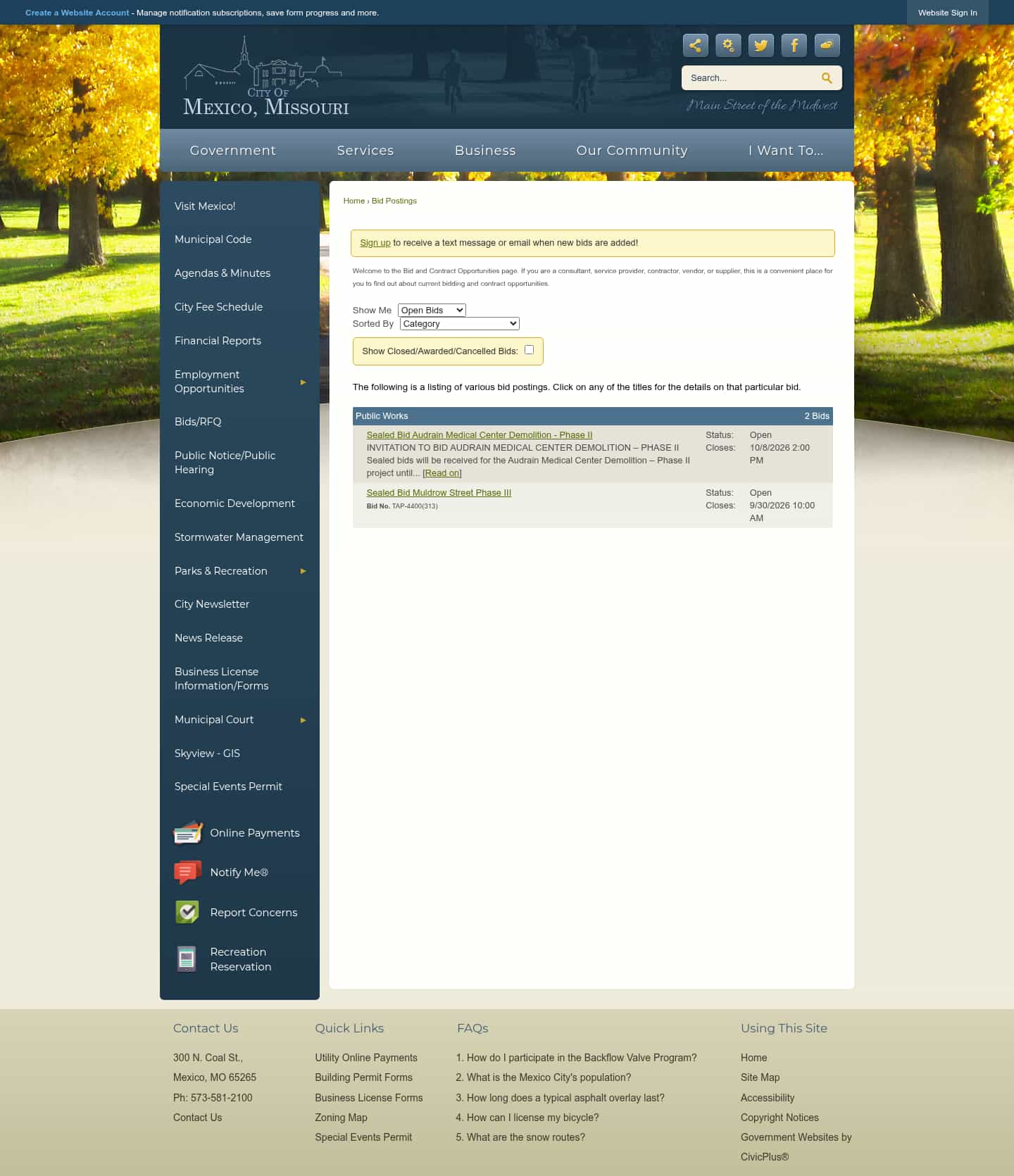Viewport: 1014px width, 1176px height.
Task: Click Sign up for bid notifications
Action: pos(375,243)
